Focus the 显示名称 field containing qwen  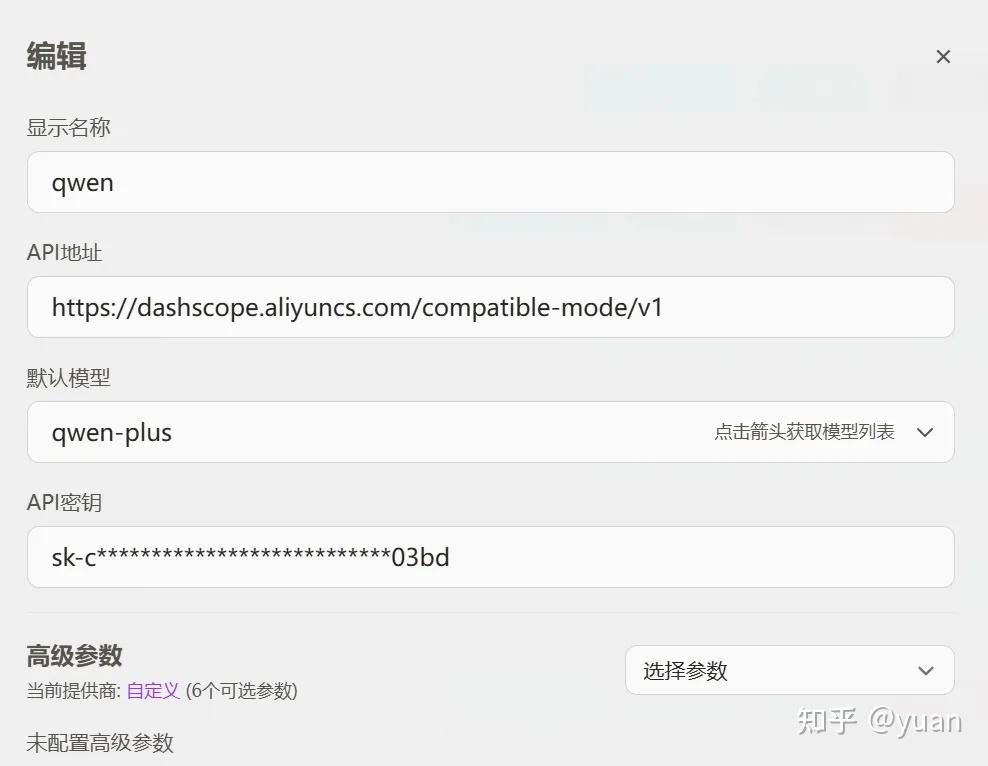tap(490, 182)
